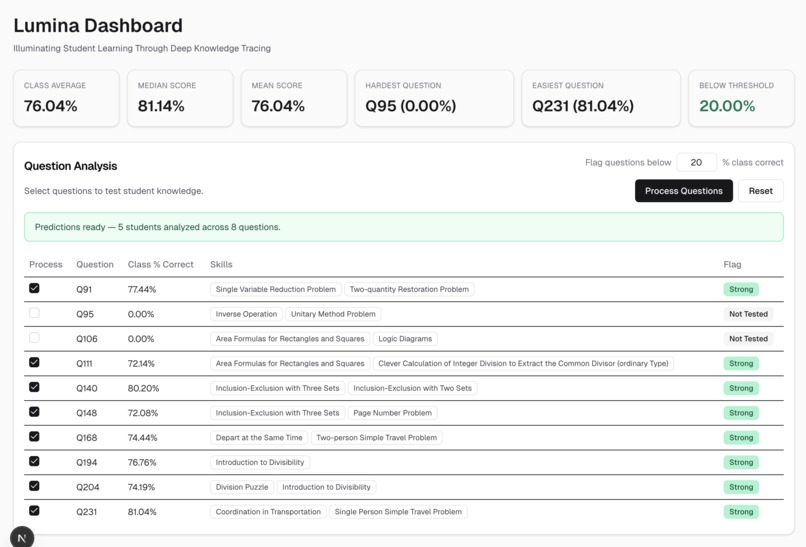Click the Strong flag in the Q204 row
The width and height of the screenshot is (806, 547).
[x=741, y=487]
